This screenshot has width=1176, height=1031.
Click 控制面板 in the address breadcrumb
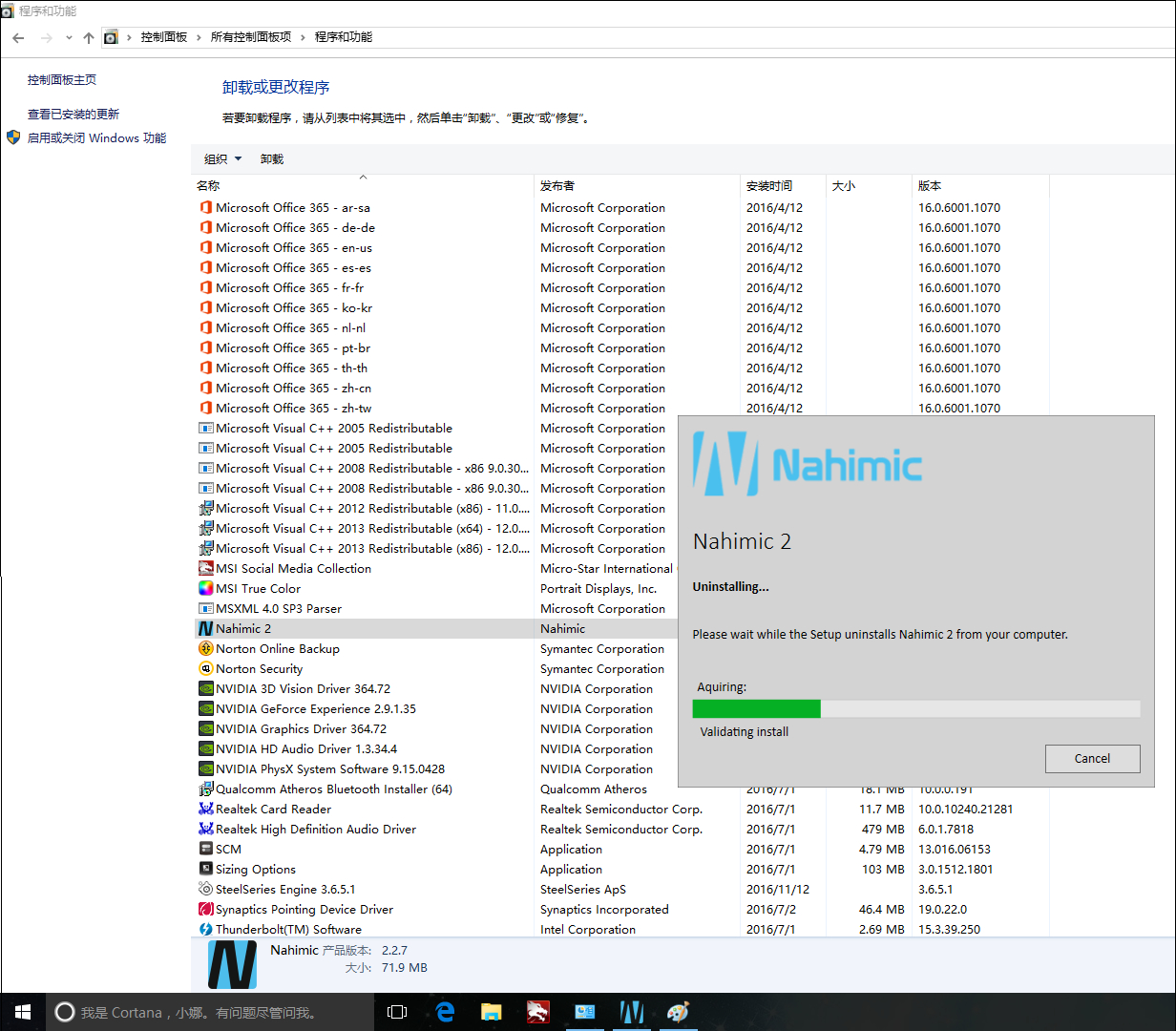[164, 37]
